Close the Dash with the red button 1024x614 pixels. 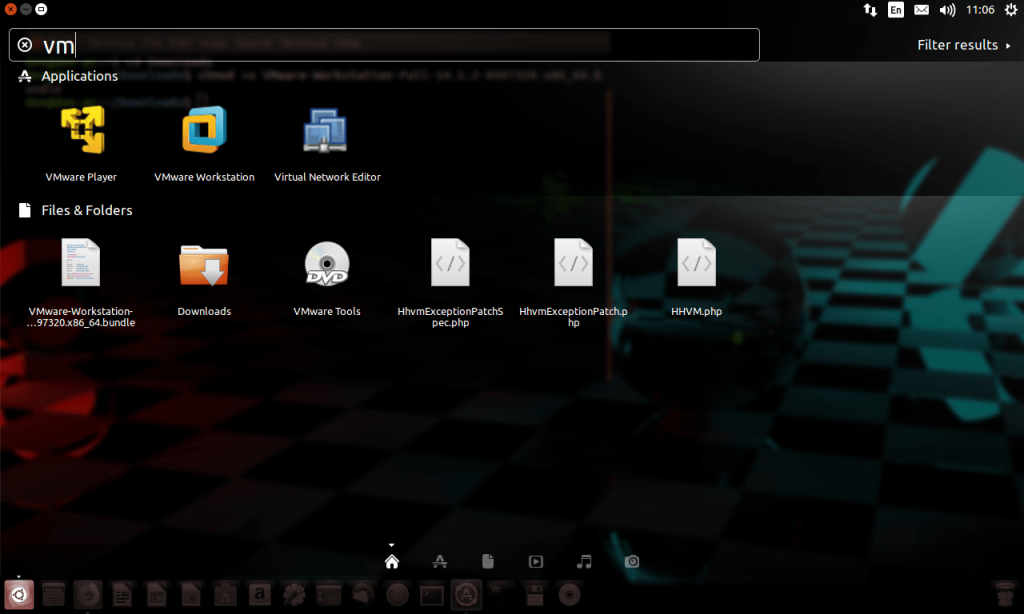coord(10,9)
